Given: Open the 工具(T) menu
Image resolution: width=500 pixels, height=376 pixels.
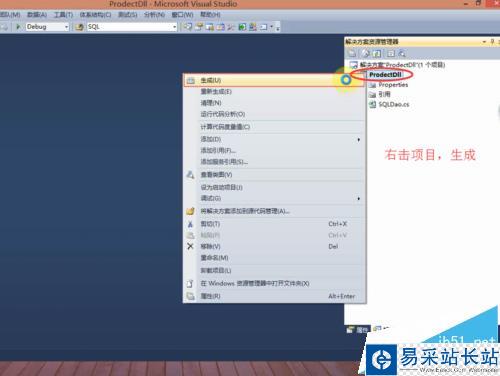Looking at the screenshot, I should tap(63, 15).
